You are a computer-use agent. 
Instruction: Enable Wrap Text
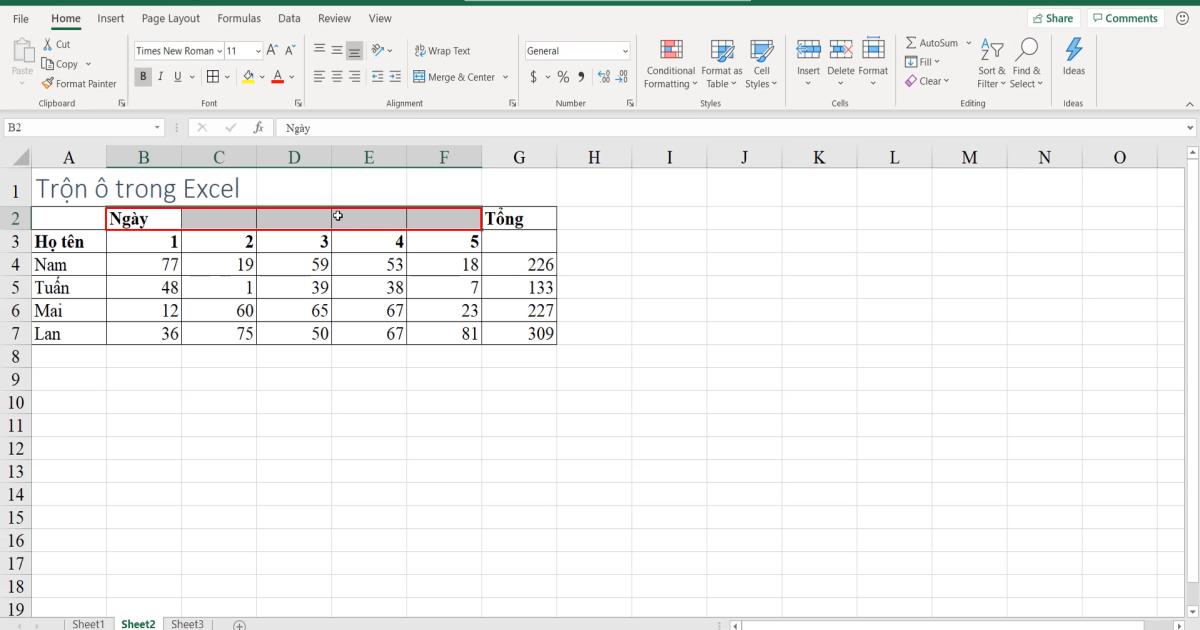click(x=443, y=50)
